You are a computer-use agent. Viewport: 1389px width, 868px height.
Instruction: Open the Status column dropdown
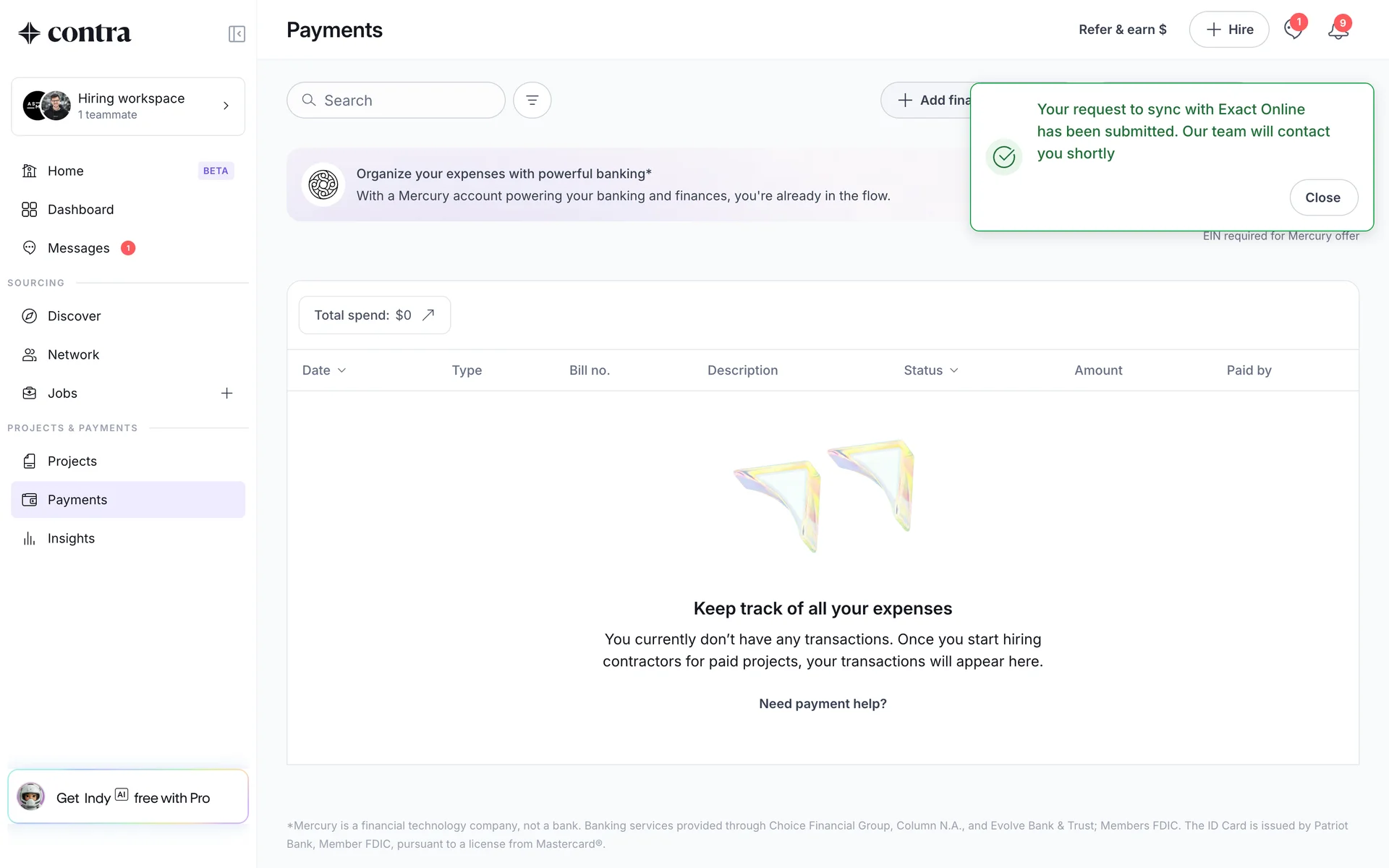click(x=930, y=370)
